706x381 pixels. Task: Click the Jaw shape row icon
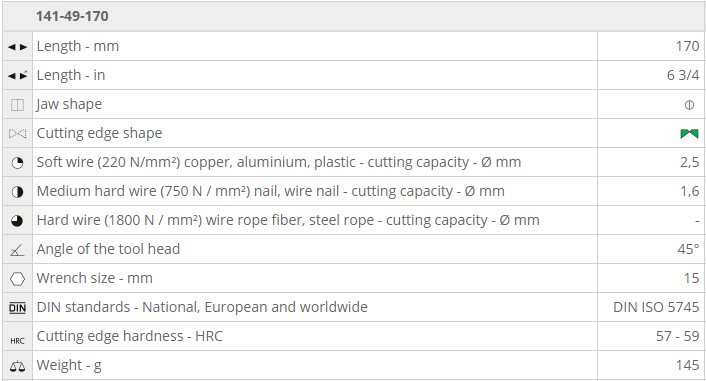[18, 105]
